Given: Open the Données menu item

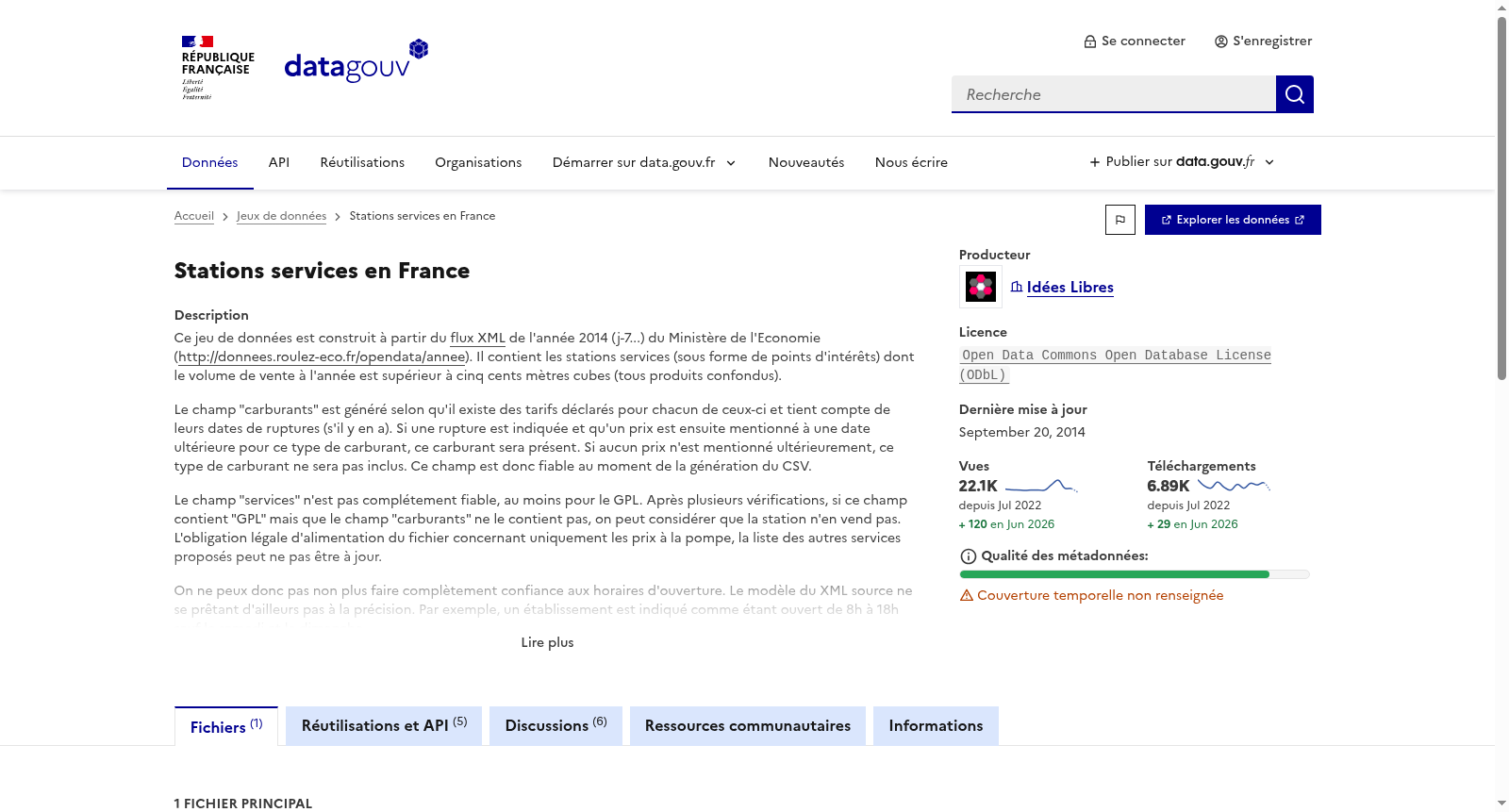Looking at the screenshot, I should pyautogui.click(x=209, y=162).
